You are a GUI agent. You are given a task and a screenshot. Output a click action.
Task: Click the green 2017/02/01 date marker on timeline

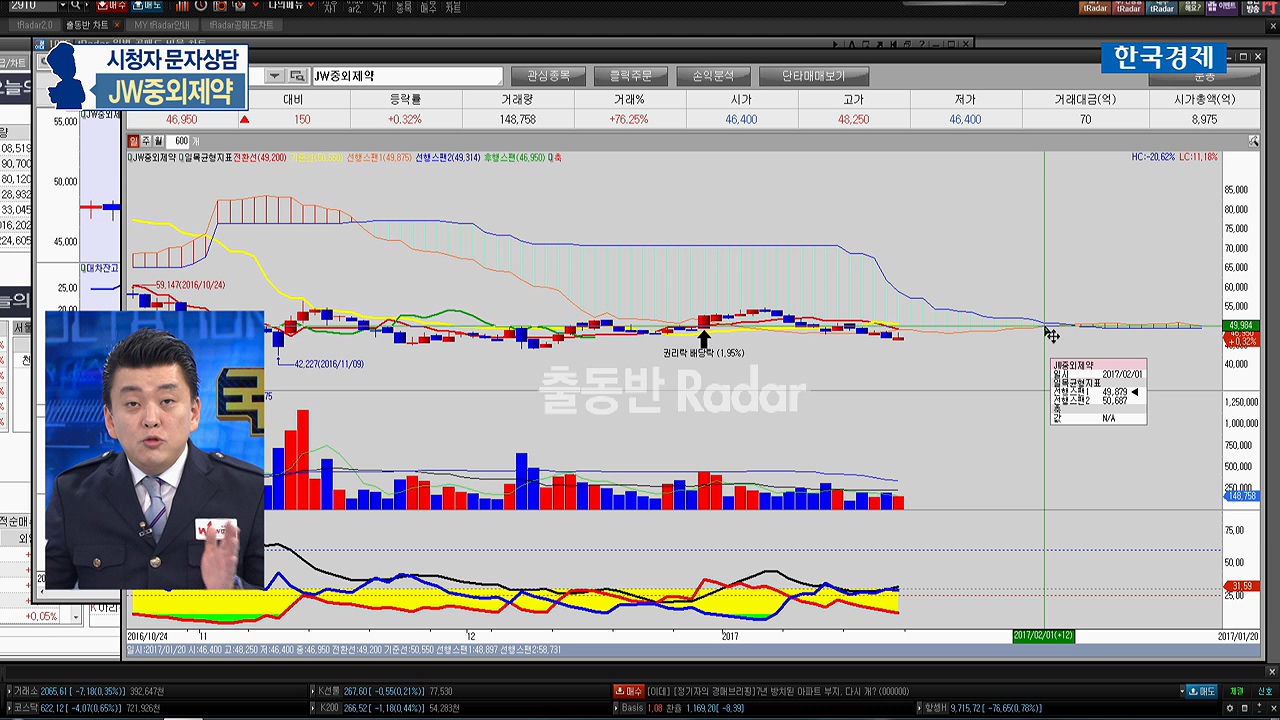pyautogui.click(x=1043, y=636)
